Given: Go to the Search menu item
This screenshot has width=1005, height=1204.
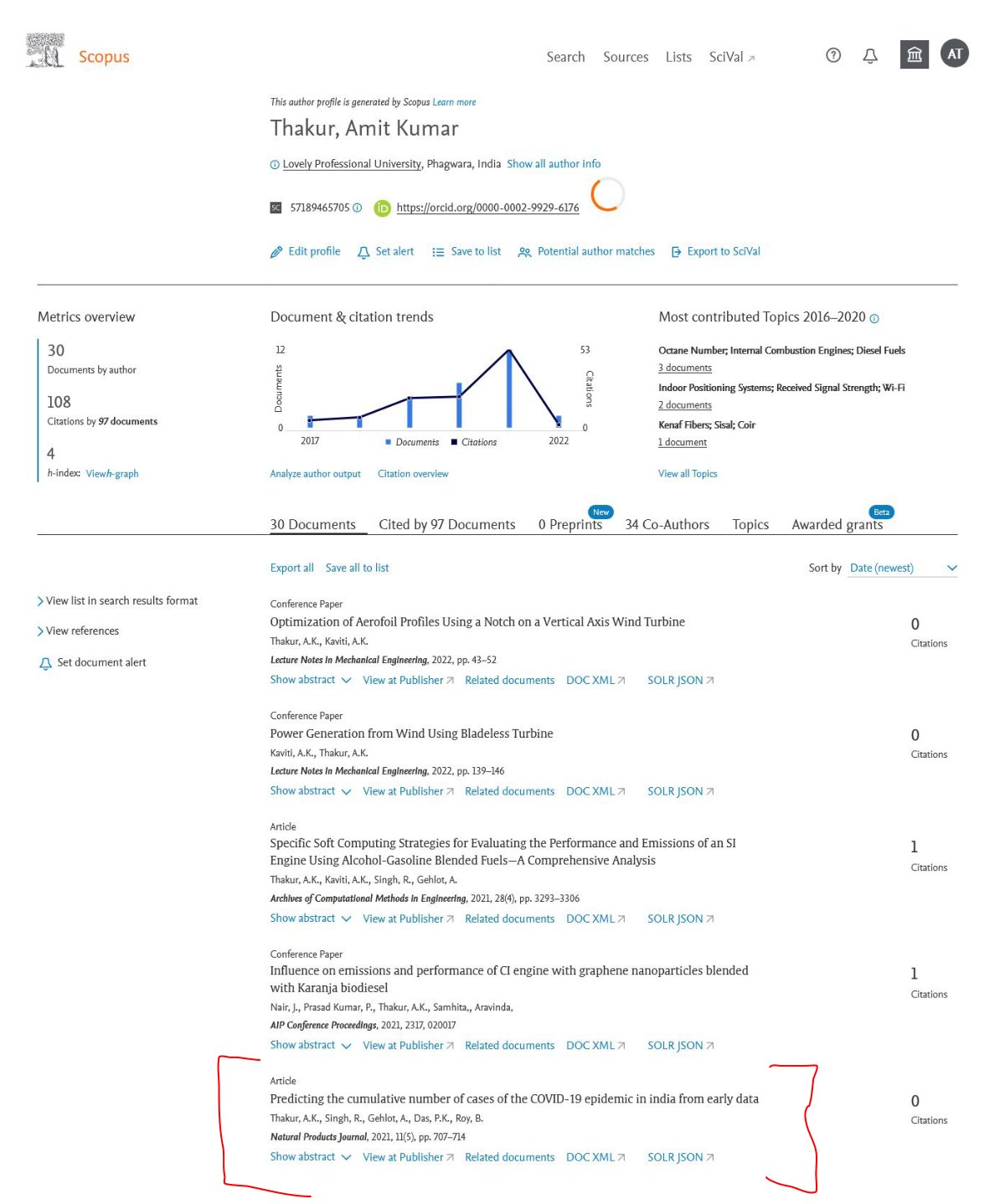Looking at the screenshot, I should pos(565,57).
